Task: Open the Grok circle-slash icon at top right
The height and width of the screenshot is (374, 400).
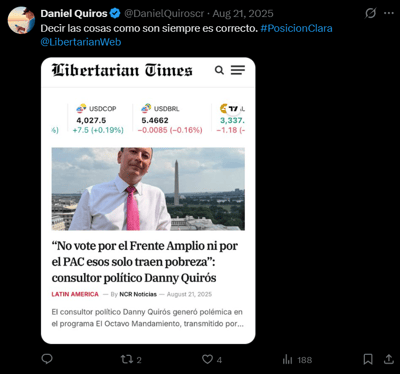Action: pyautogui.click(x=370, y=13)
